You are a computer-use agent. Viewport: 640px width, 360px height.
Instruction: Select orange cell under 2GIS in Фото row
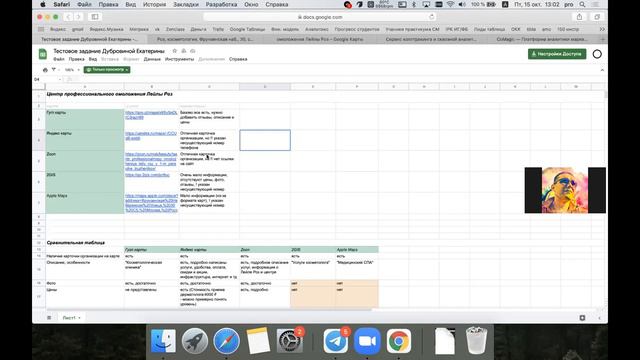[x=313, y=283]
